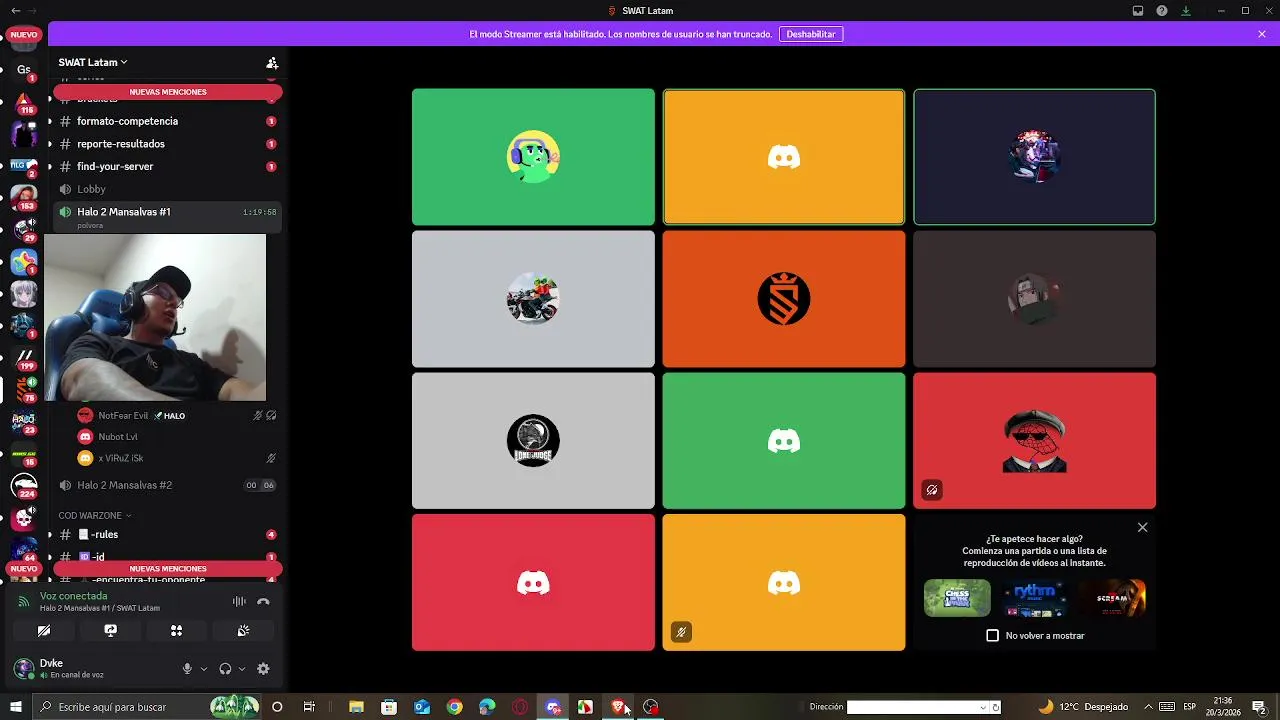This screenshot has width=1280, height=720.
Task: Open microphone input options arrow
Action: [x=204, y=669]
